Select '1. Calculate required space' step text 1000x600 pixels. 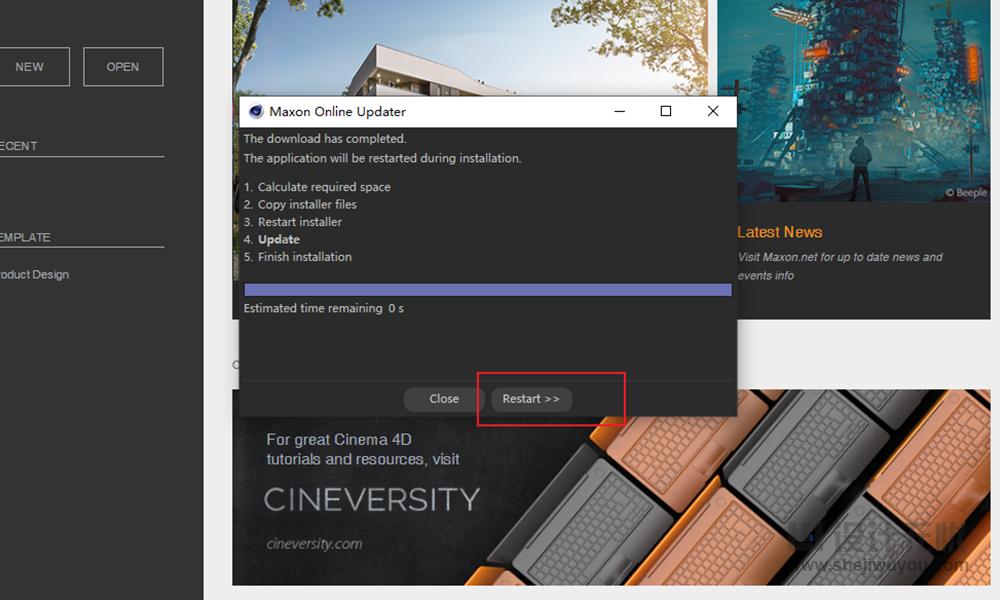pyautogui.click(x=317, y=187)
